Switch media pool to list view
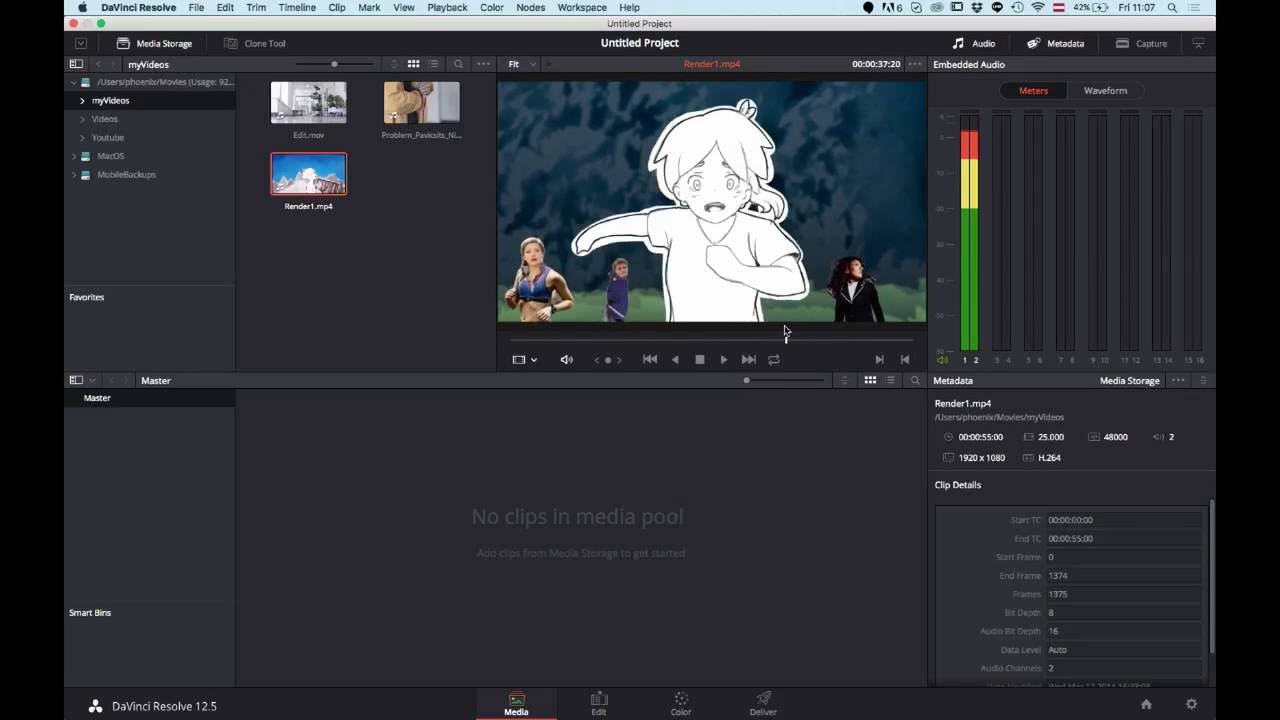 point(890,381)
